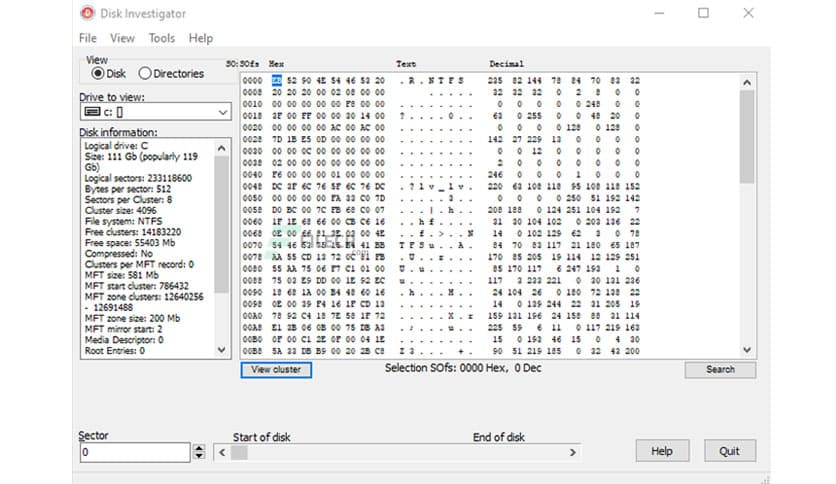Click disk position slider left arrow
Image resolution: width=836 pixels, height=484 pixels.
222,453
